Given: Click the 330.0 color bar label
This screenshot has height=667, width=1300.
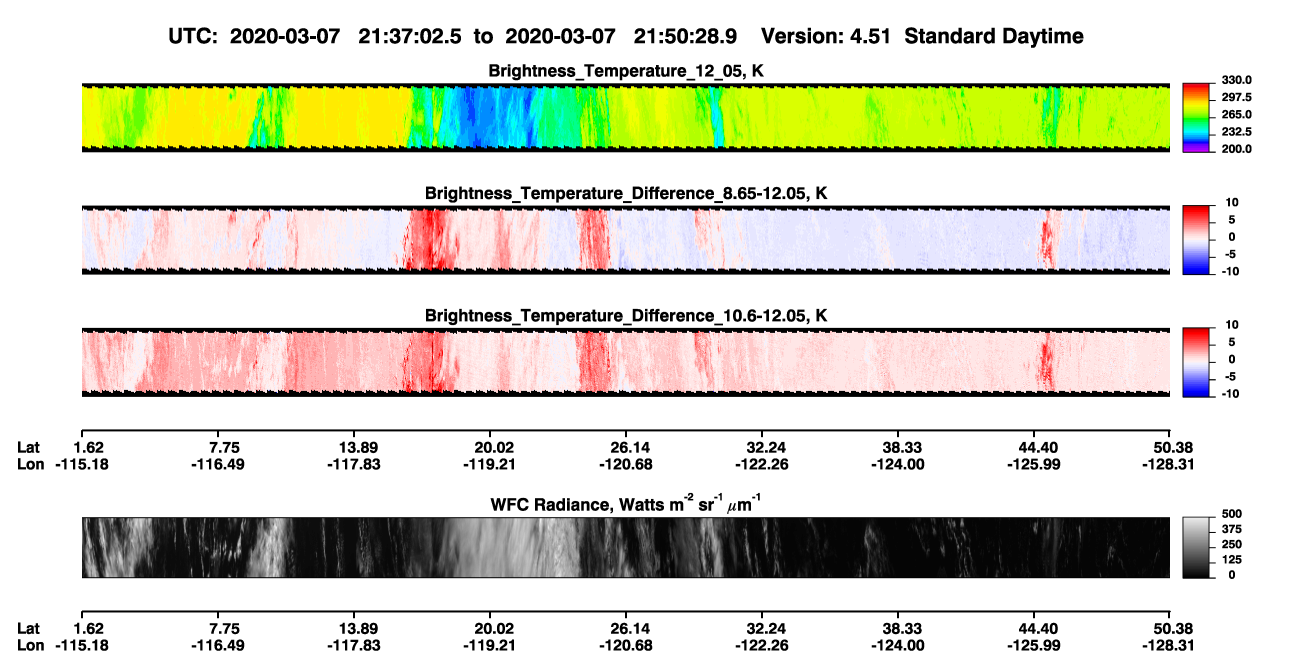Looking at the screenshot, I should coord(1237,80).
